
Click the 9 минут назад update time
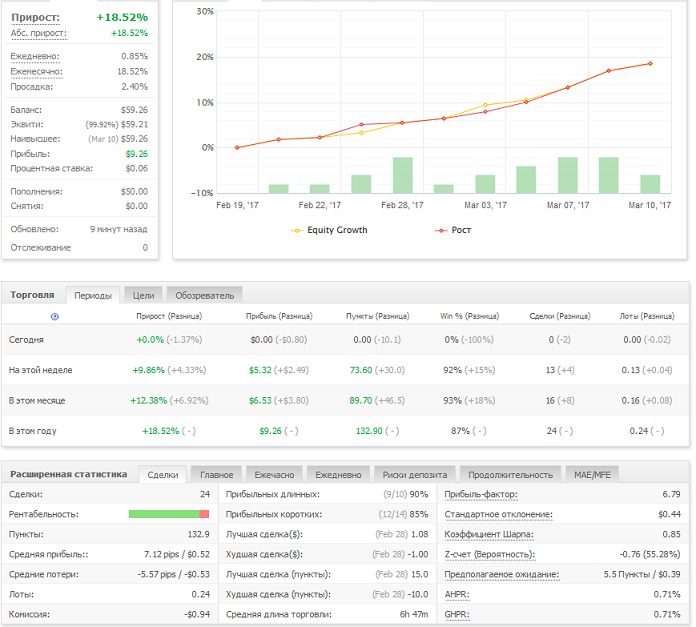click(x=119, y=229)
